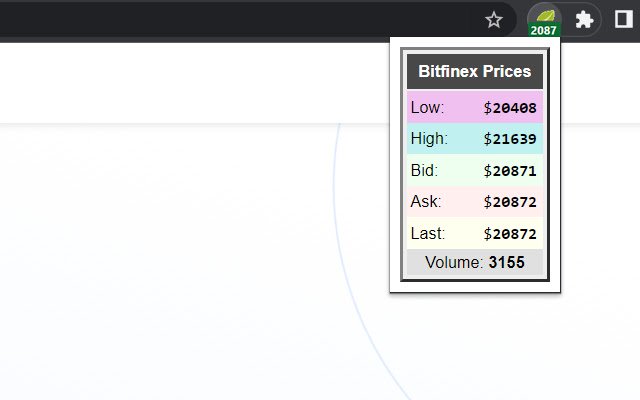Select the Low price $20408
This screenshot has width=640, height=400.
click(510, 108)
